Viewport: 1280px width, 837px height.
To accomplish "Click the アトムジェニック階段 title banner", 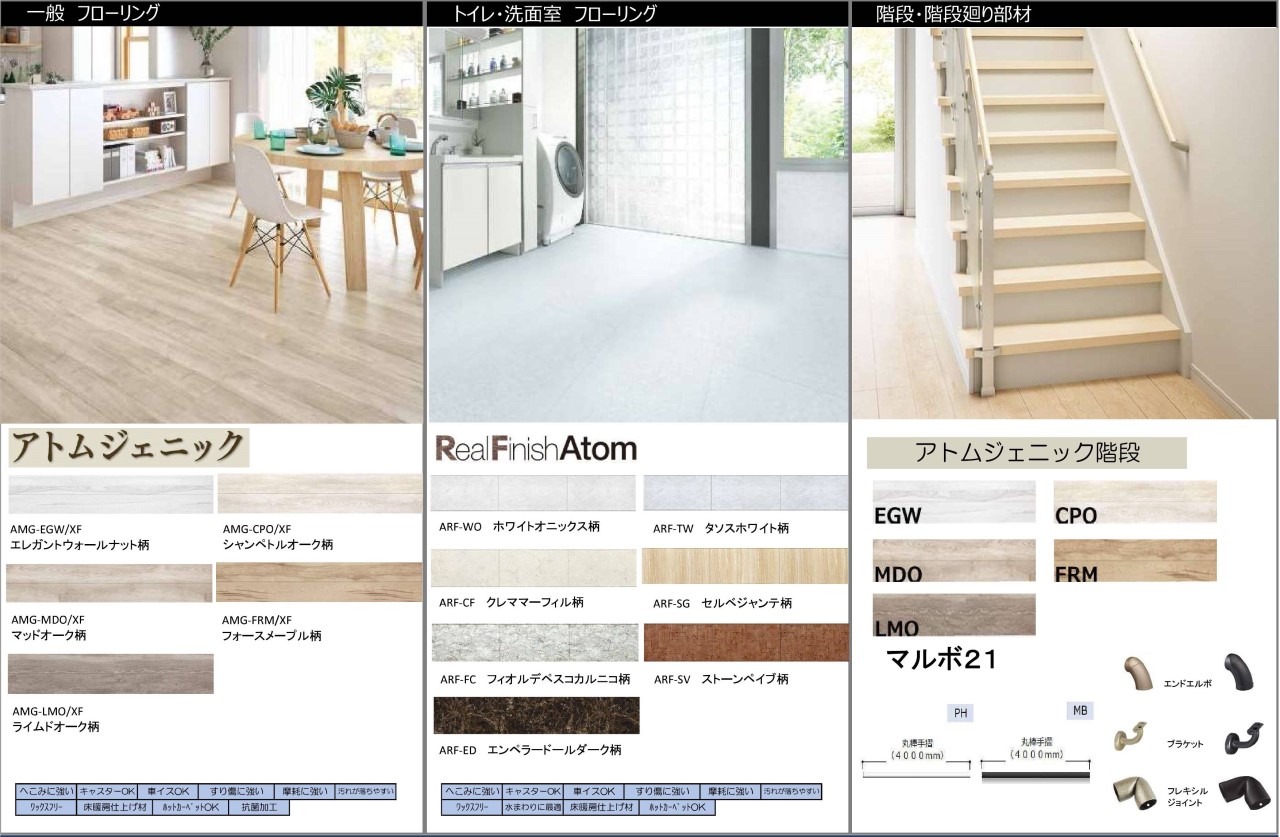I will (x=1026, y=453).
